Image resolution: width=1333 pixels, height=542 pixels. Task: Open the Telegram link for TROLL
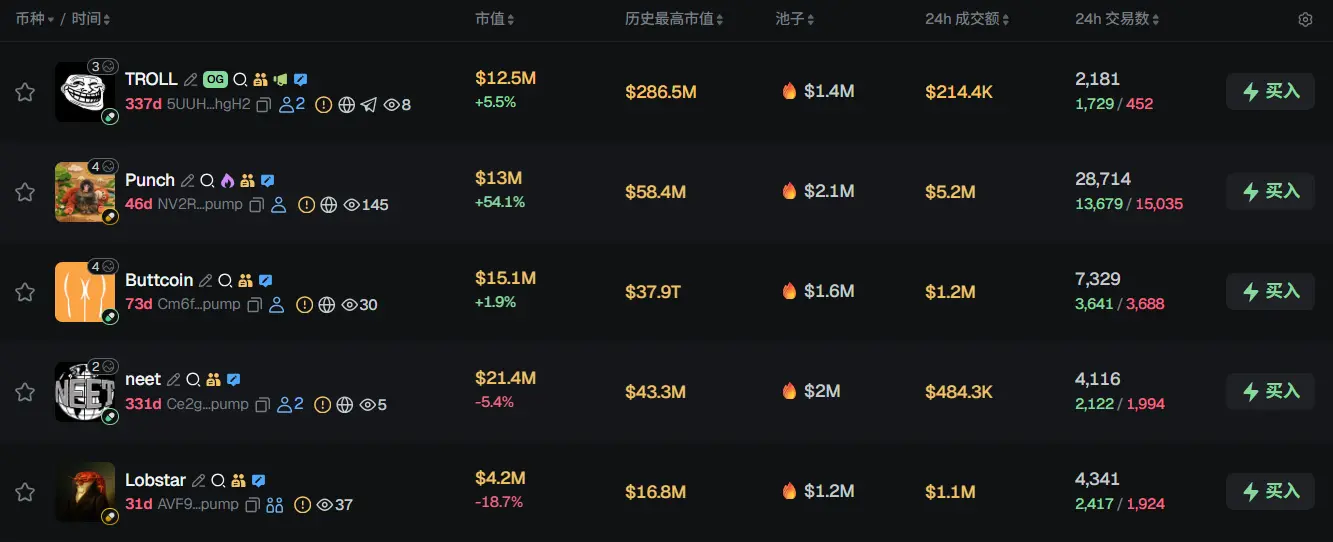(x=369, y=104)
